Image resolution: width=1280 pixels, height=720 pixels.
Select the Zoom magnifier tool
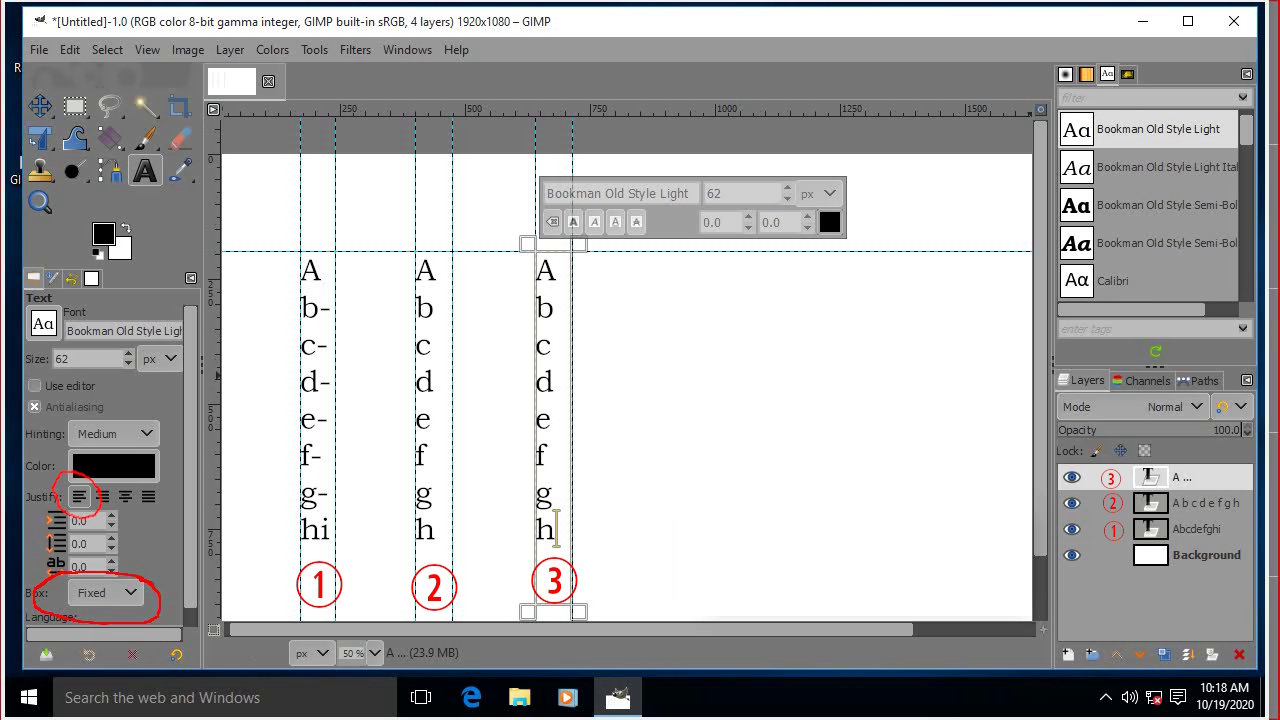click(x=40, y=203)
